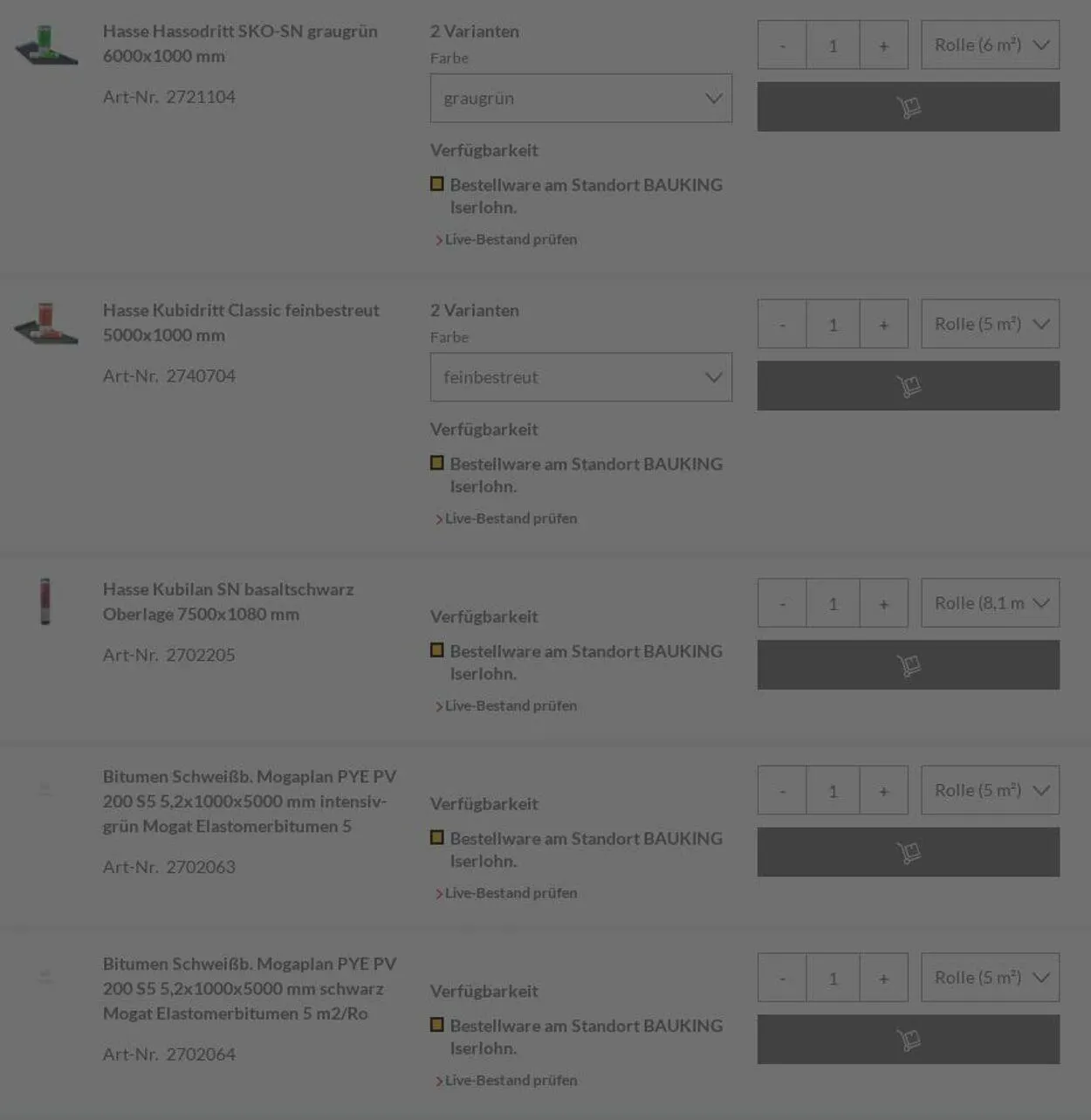Open Bitumen Schweißb. Mogaplan intensiv-grün product

point(249,800)
